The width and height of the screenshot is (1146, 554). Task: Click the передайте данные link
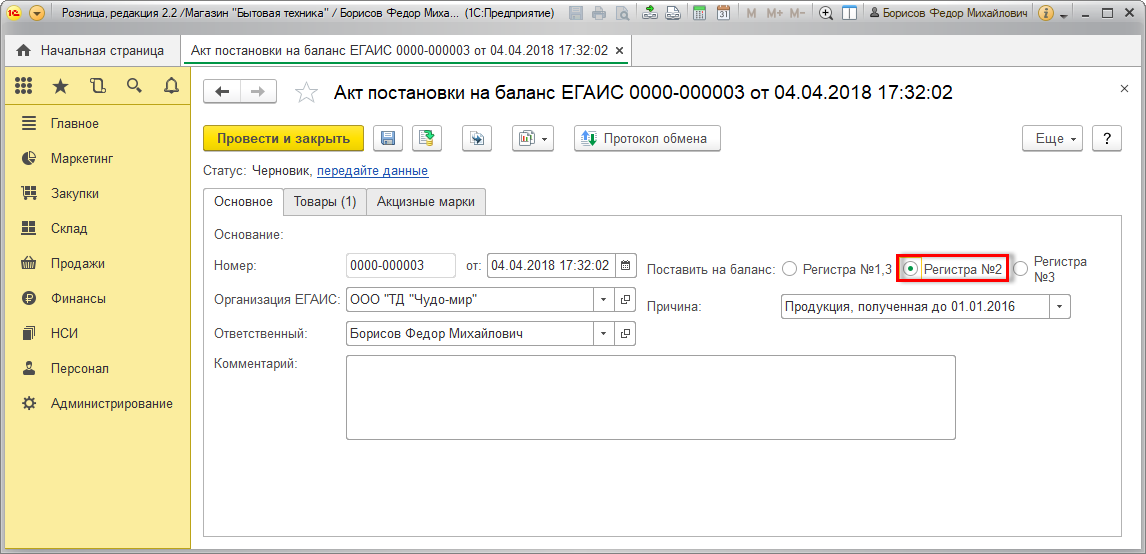click(x=372, y=171)
